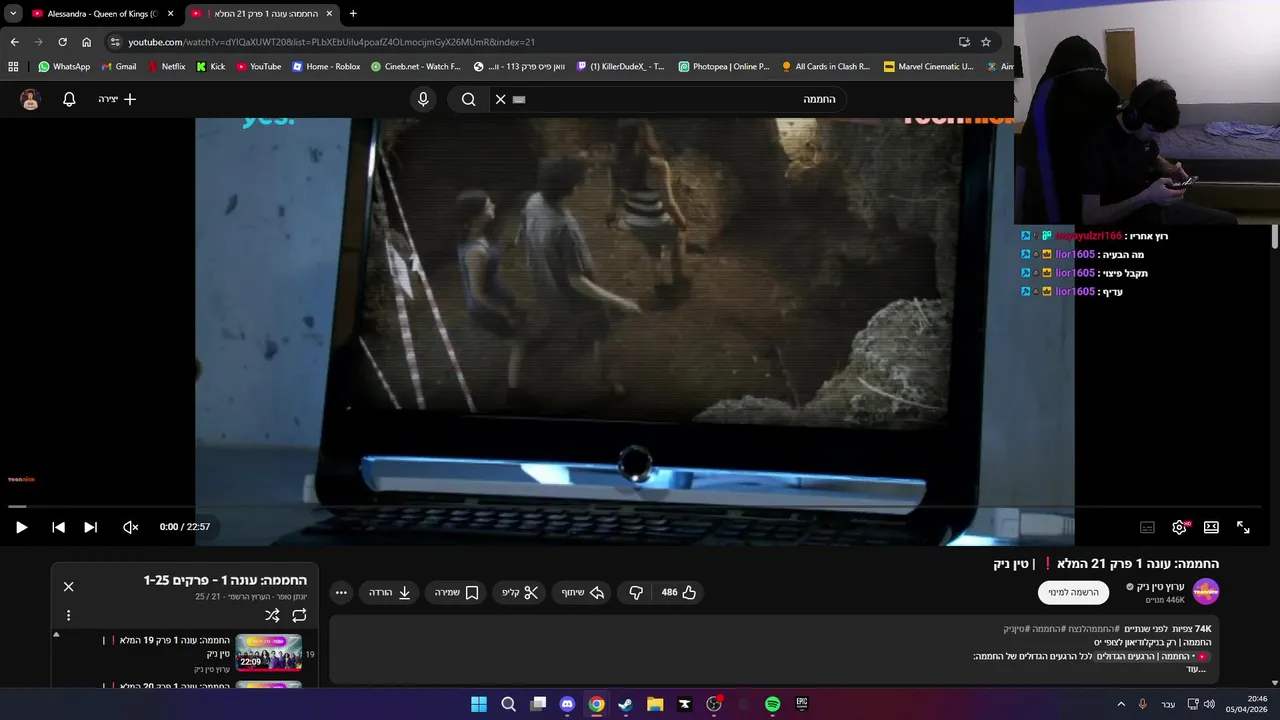Viewport: 1280px width, 720px height.
Task: Open the subscribed (הרשמה למינוי) menu
Action: tap(1073, 592)
